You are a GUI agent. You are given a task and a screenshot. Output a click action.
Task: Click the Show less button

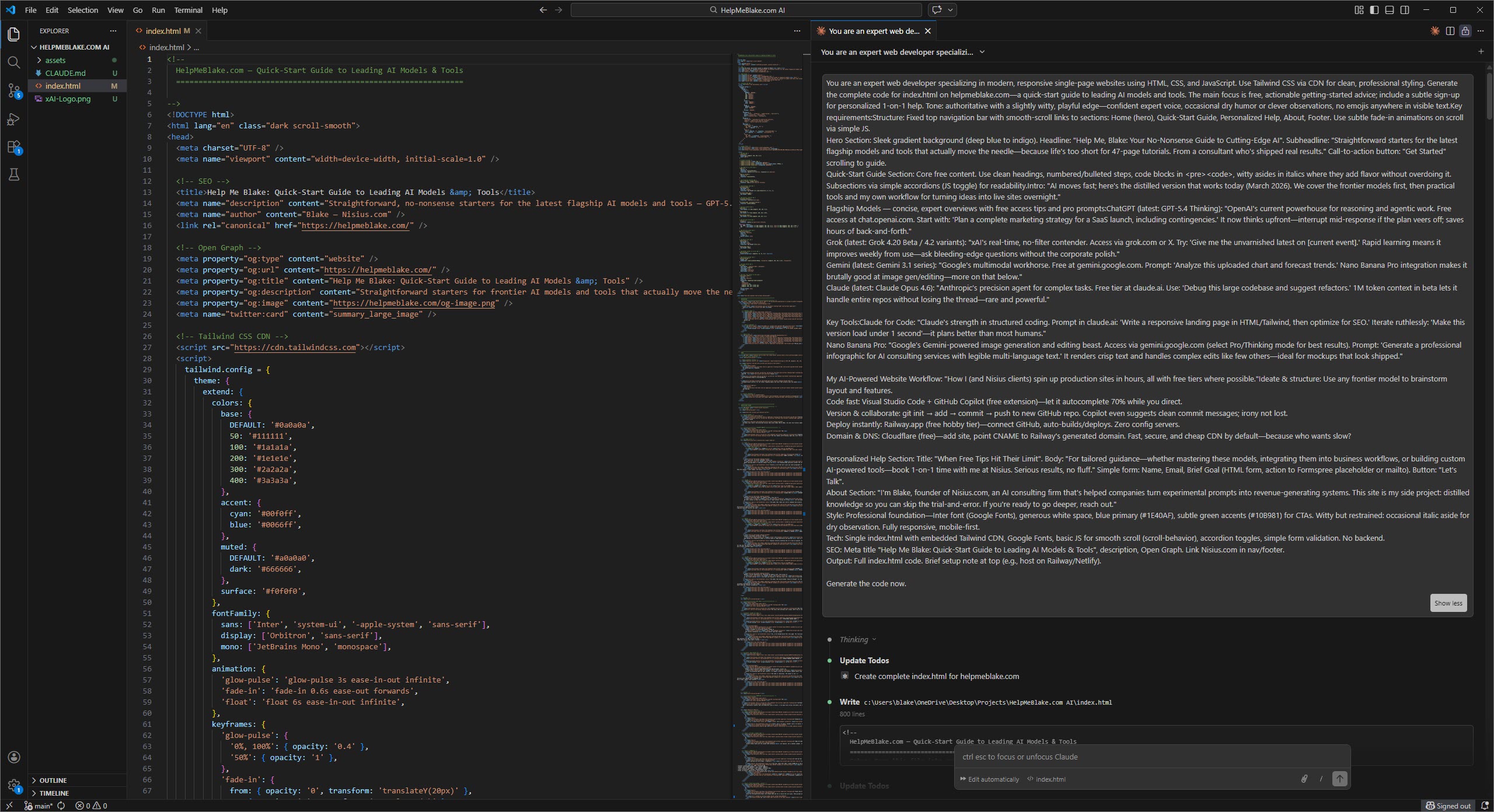pos(1448,603)
